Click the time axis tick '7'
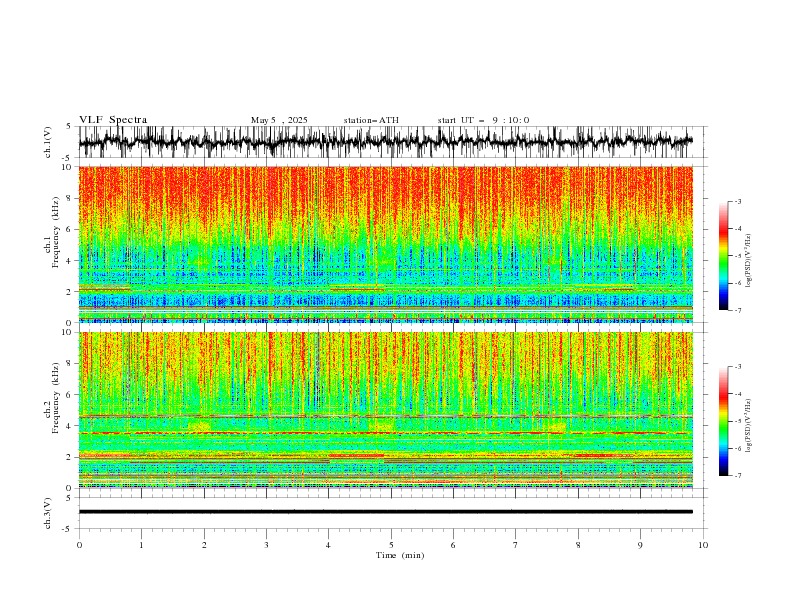Image resolution: width=792 pixels, height=612 pixels. point(516,545)
